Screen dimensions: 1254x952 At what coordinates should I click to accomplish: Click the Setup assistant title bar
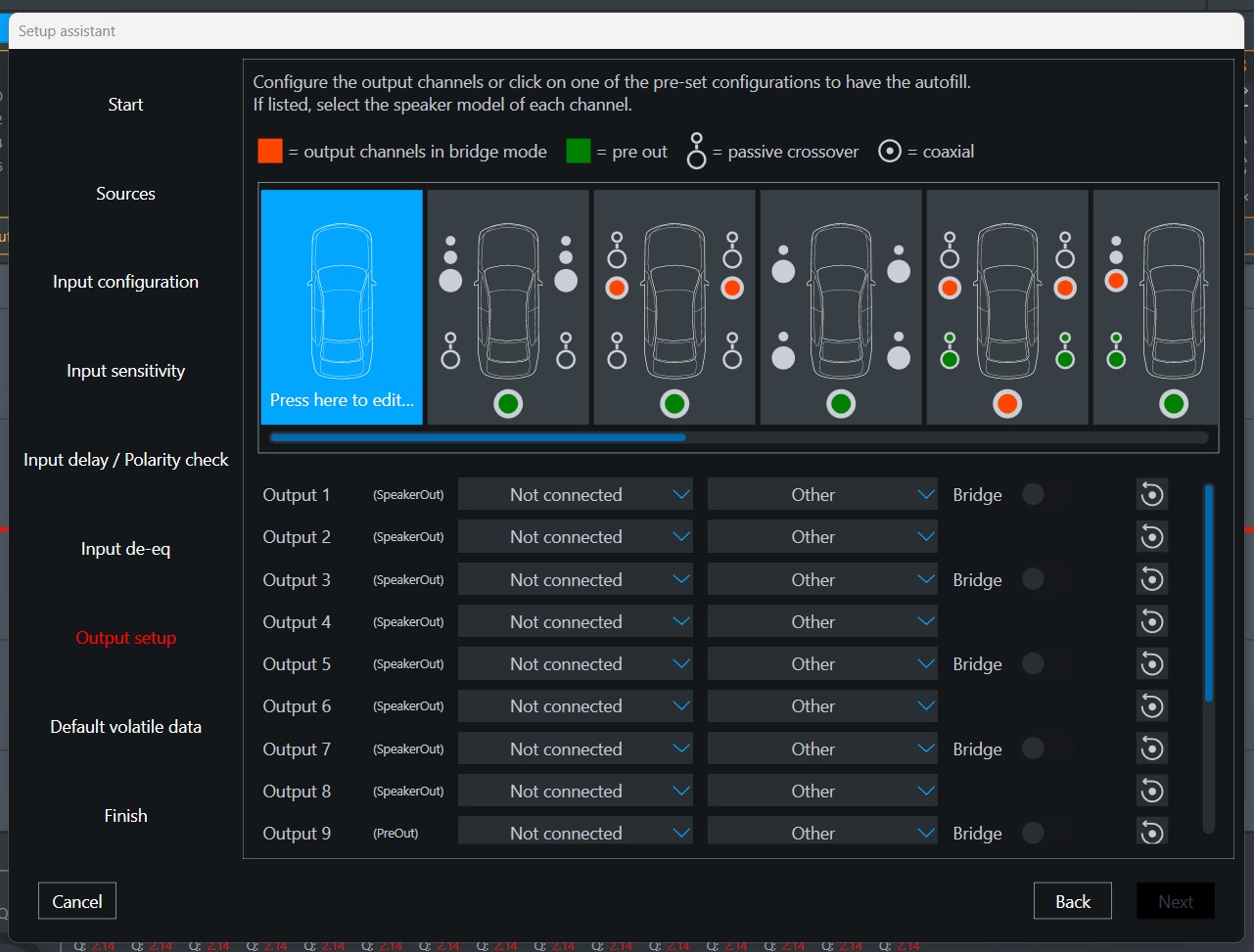click(627, 31)
